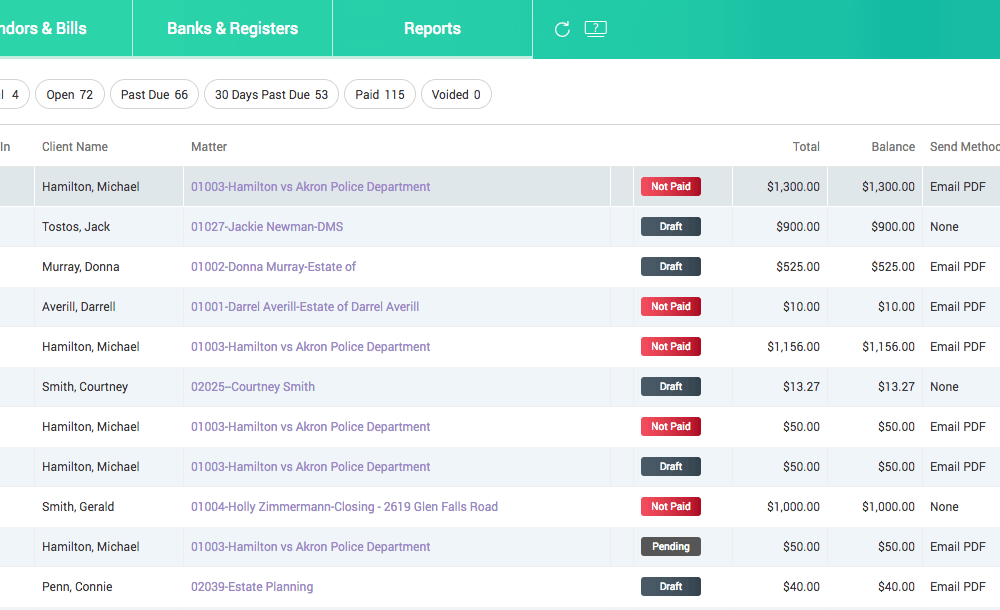1000x610 pixels.
Task: Sort by the Balance column header
Action: tap(893, 147)
